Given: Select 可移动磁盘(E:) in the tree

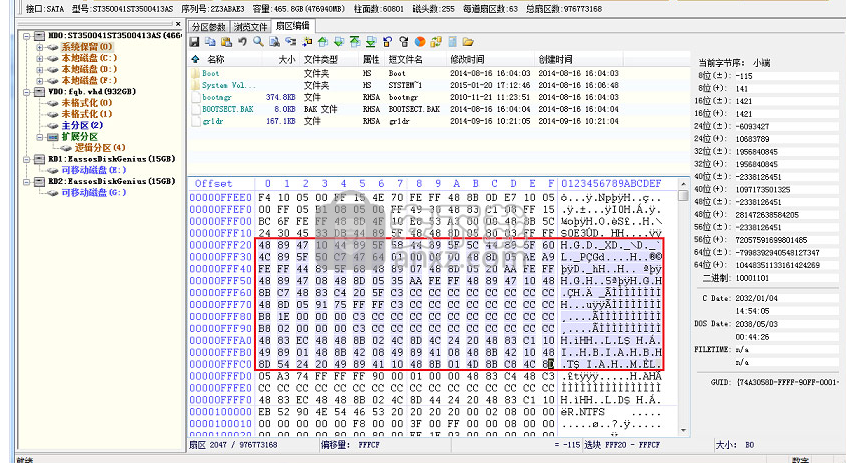Looking at the screenshot, I should click(93, 171).
